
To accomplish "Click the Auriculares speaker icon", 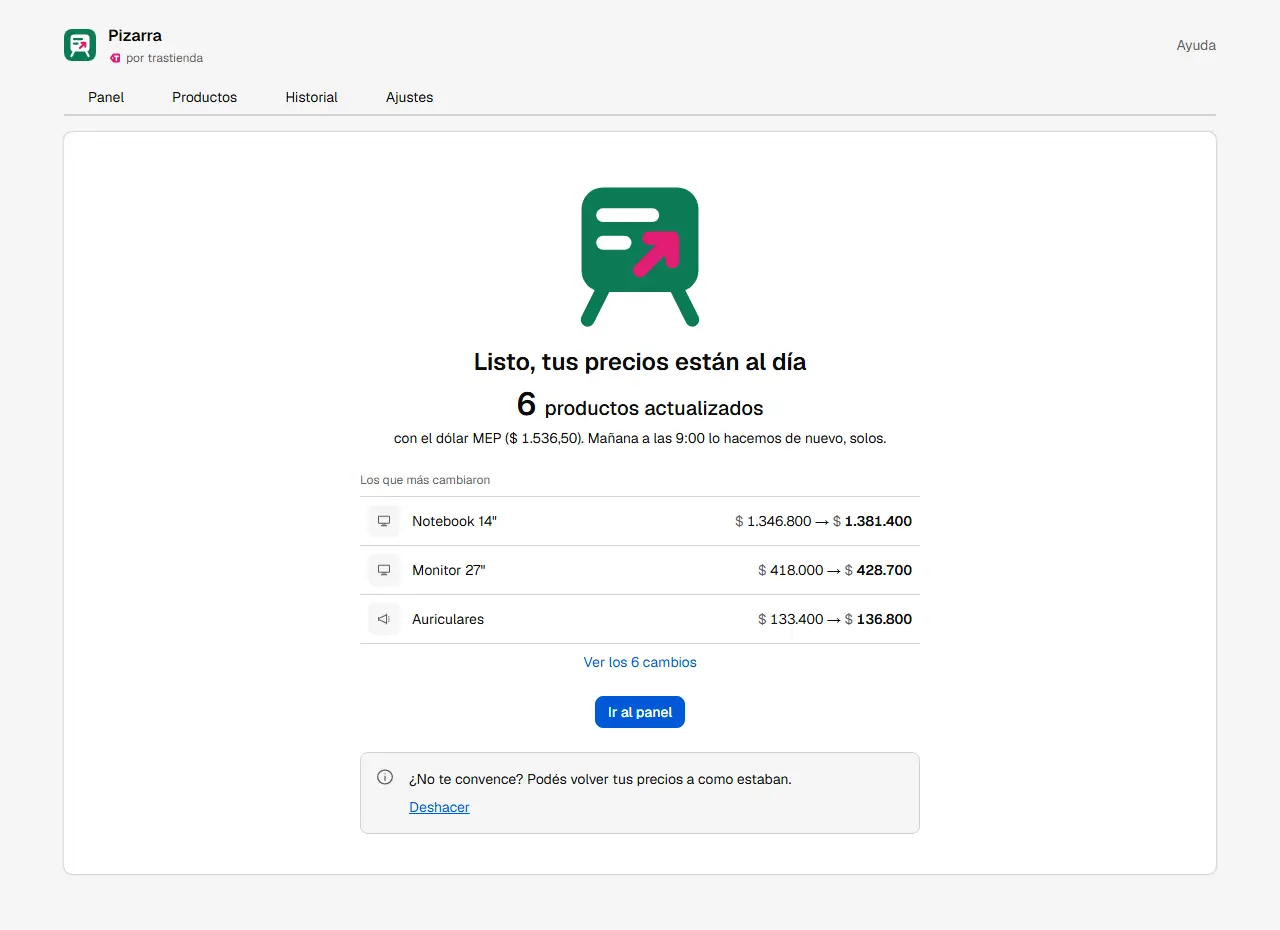I will (x=384, y=619).
